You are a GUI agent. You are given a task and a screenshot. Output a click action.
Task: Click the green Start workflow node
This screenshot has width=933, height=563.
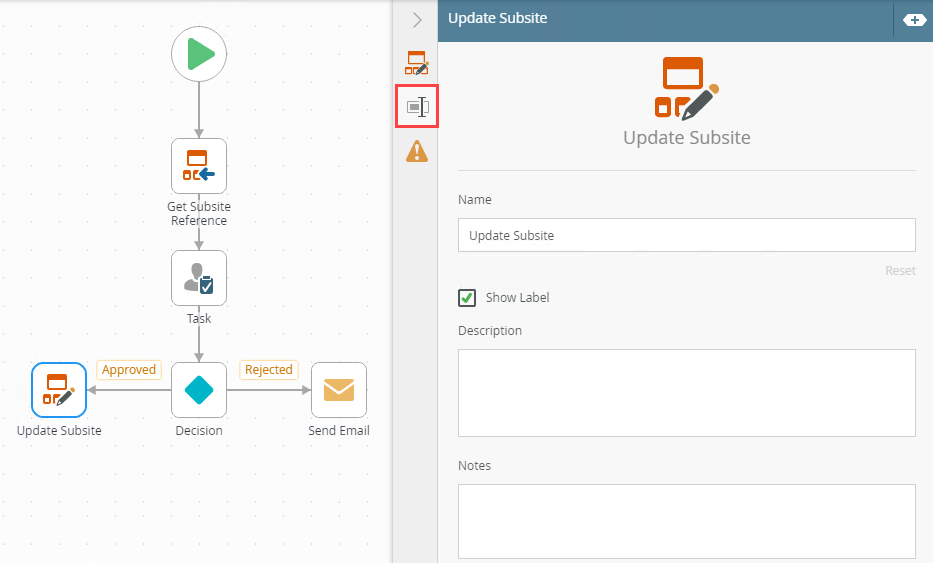click(x=199, y=54)
